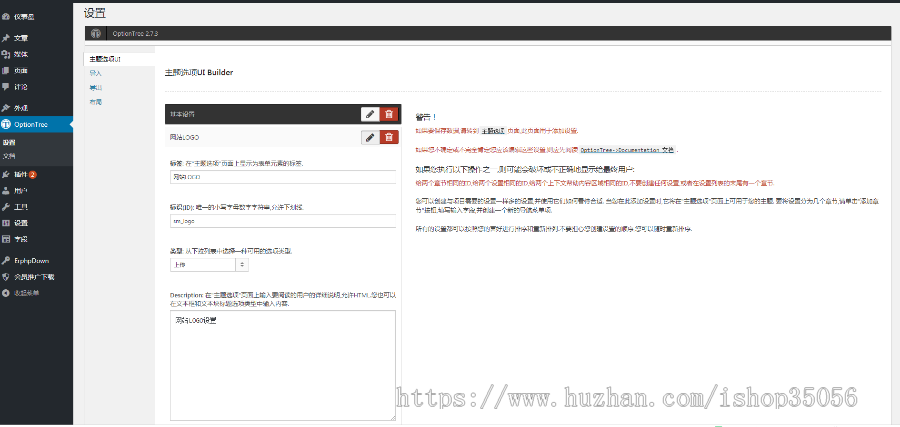Click the pencil edit icon on 基本设置 row
900x427 pixels.
370,114
